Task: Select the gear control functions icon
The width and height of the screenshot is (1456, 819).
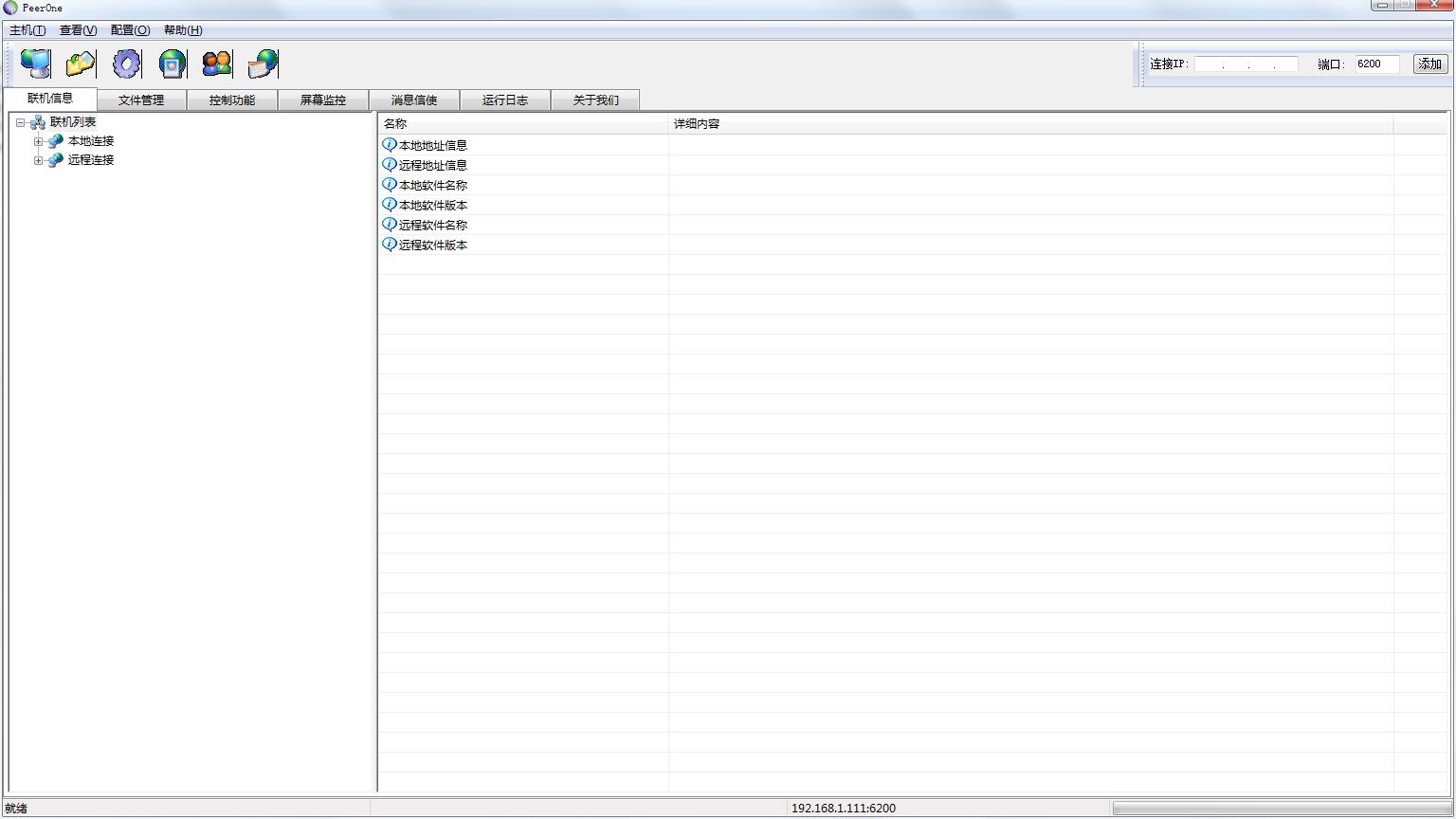Action: [125, 63]
